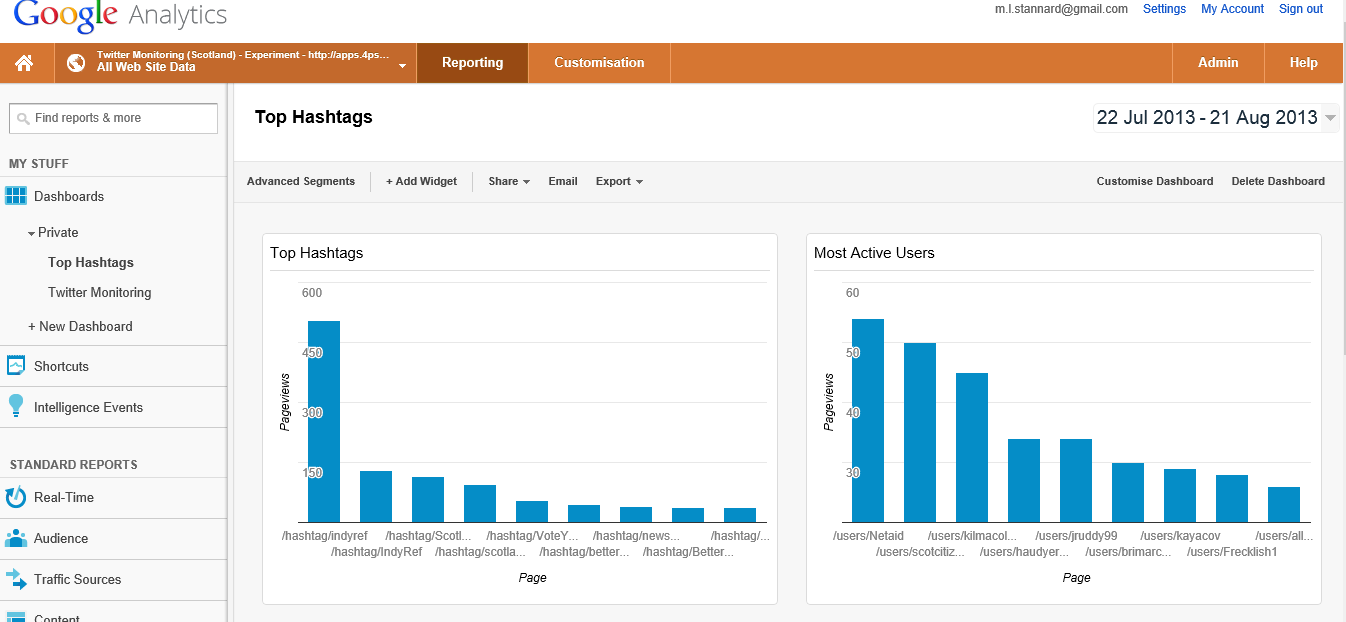Screen dimensions: 1346x622
Task: Click the Sign out link
Action: (1300, 9)
